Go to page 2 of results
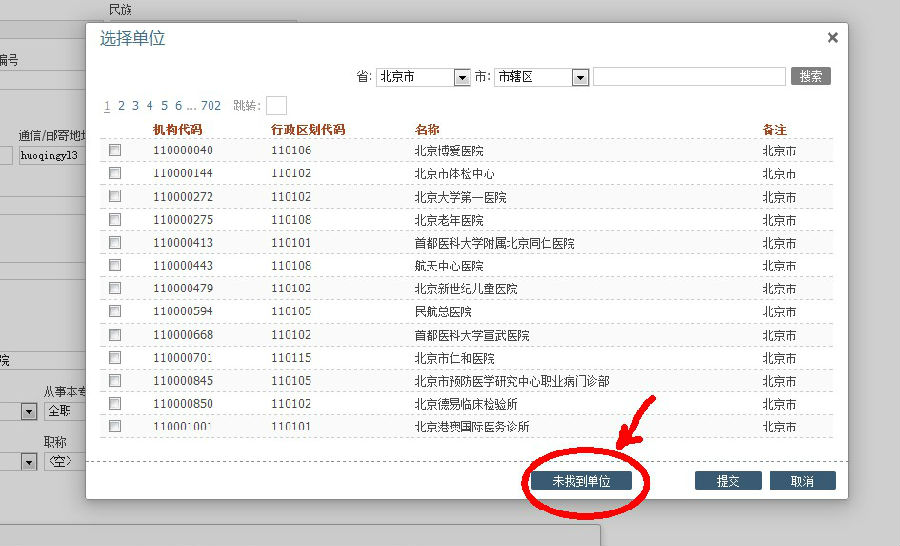 click(x=121, y=106)
